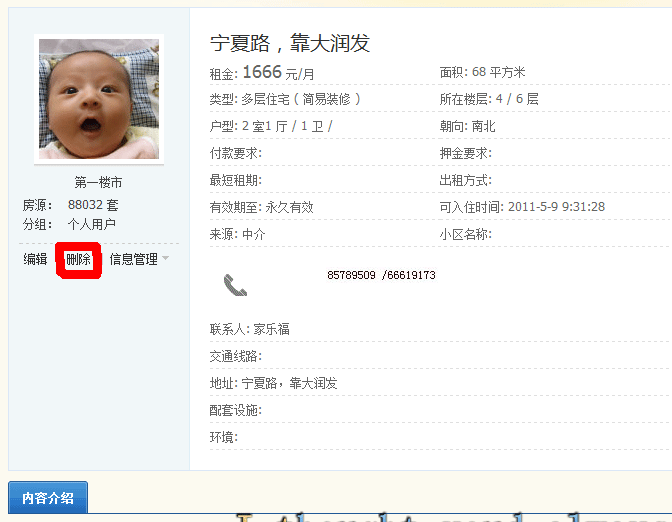Image resolution: width=672 pixels, height=522 pixels.
Task: Open the 信息管理 dropdown menu
Action: [134, 259]
